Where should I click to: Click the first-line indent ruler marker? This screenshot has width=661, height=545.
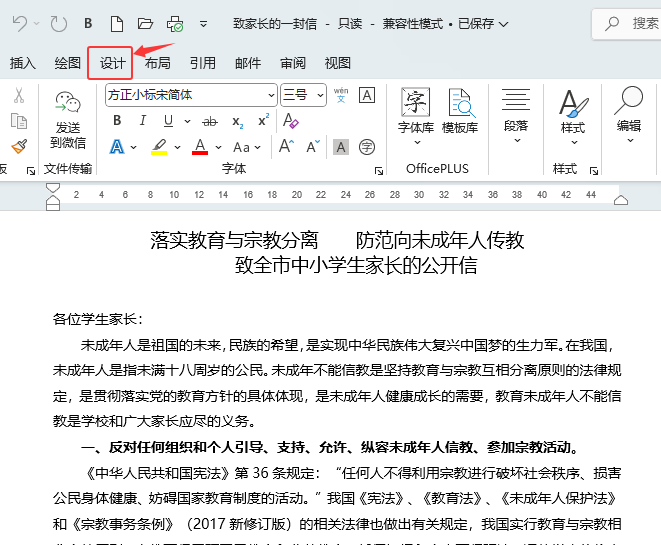coord(53,188)
